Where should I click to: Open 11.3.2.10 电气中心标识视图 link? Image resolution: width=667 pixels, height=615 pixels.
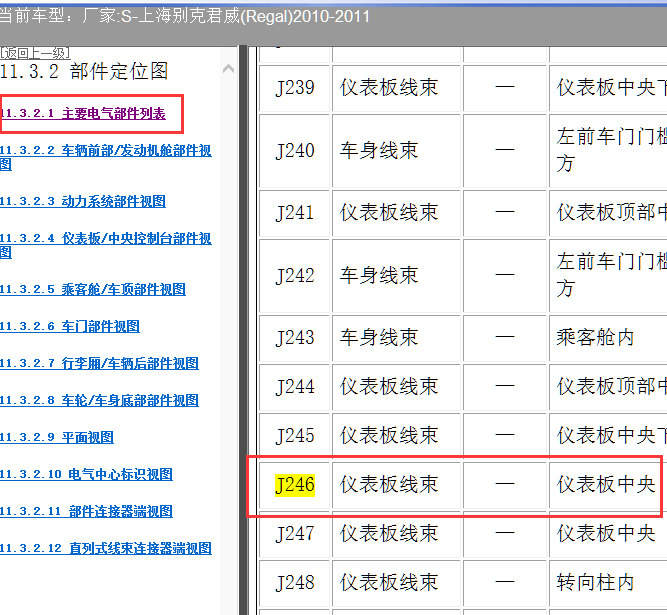(x=86, y=474)
